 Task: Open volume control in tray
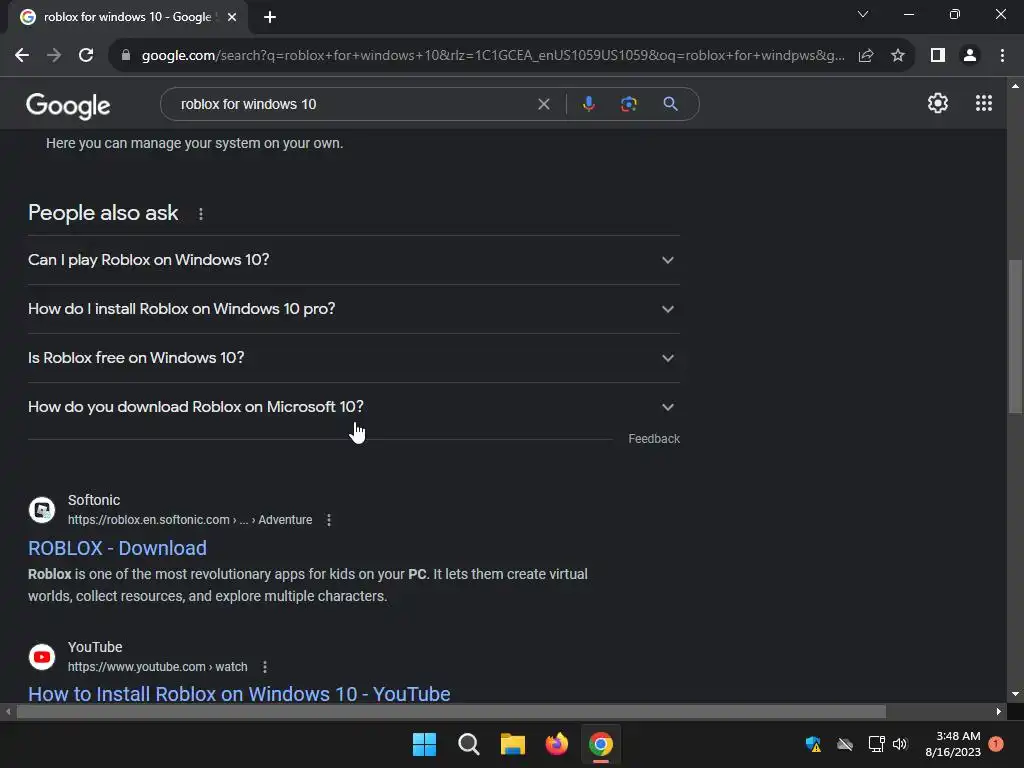900,744
